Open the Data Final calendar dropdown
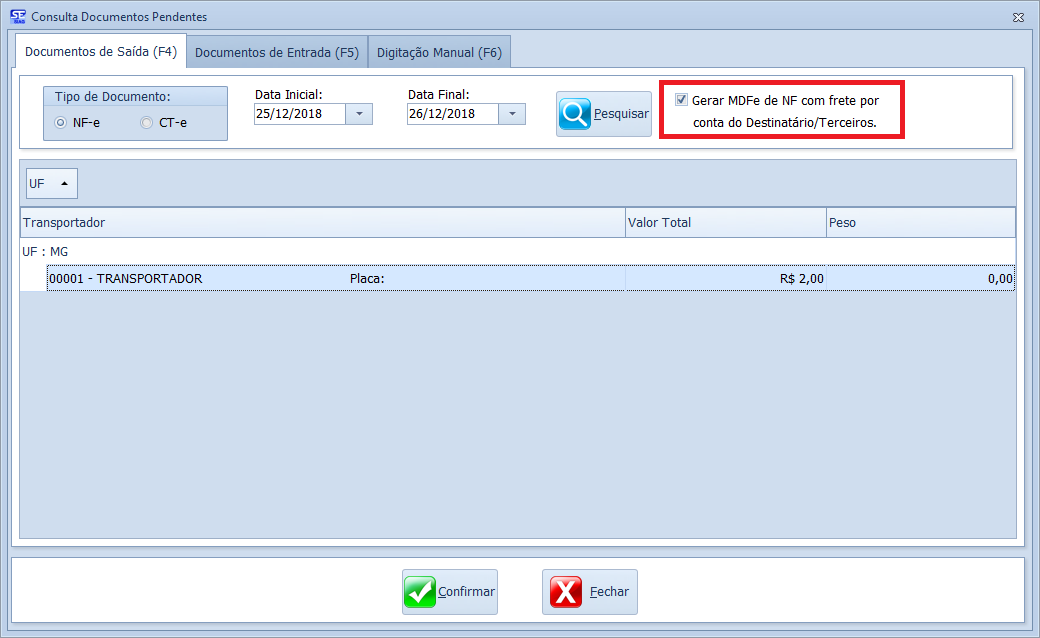1040x638 pixels. (512, 114)
